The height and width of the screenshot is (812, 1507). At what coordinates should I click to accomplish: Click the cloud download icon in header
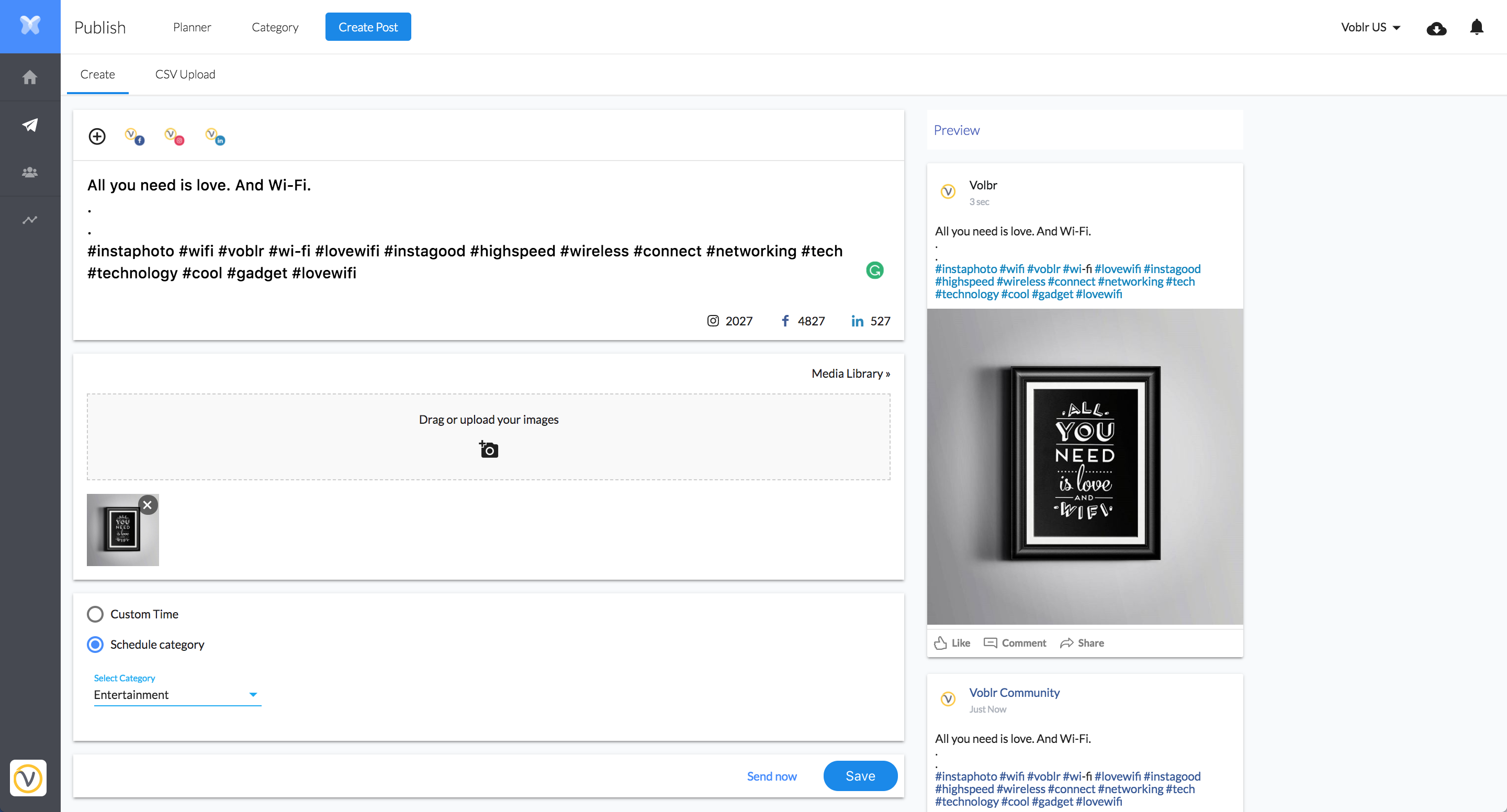1436,28
